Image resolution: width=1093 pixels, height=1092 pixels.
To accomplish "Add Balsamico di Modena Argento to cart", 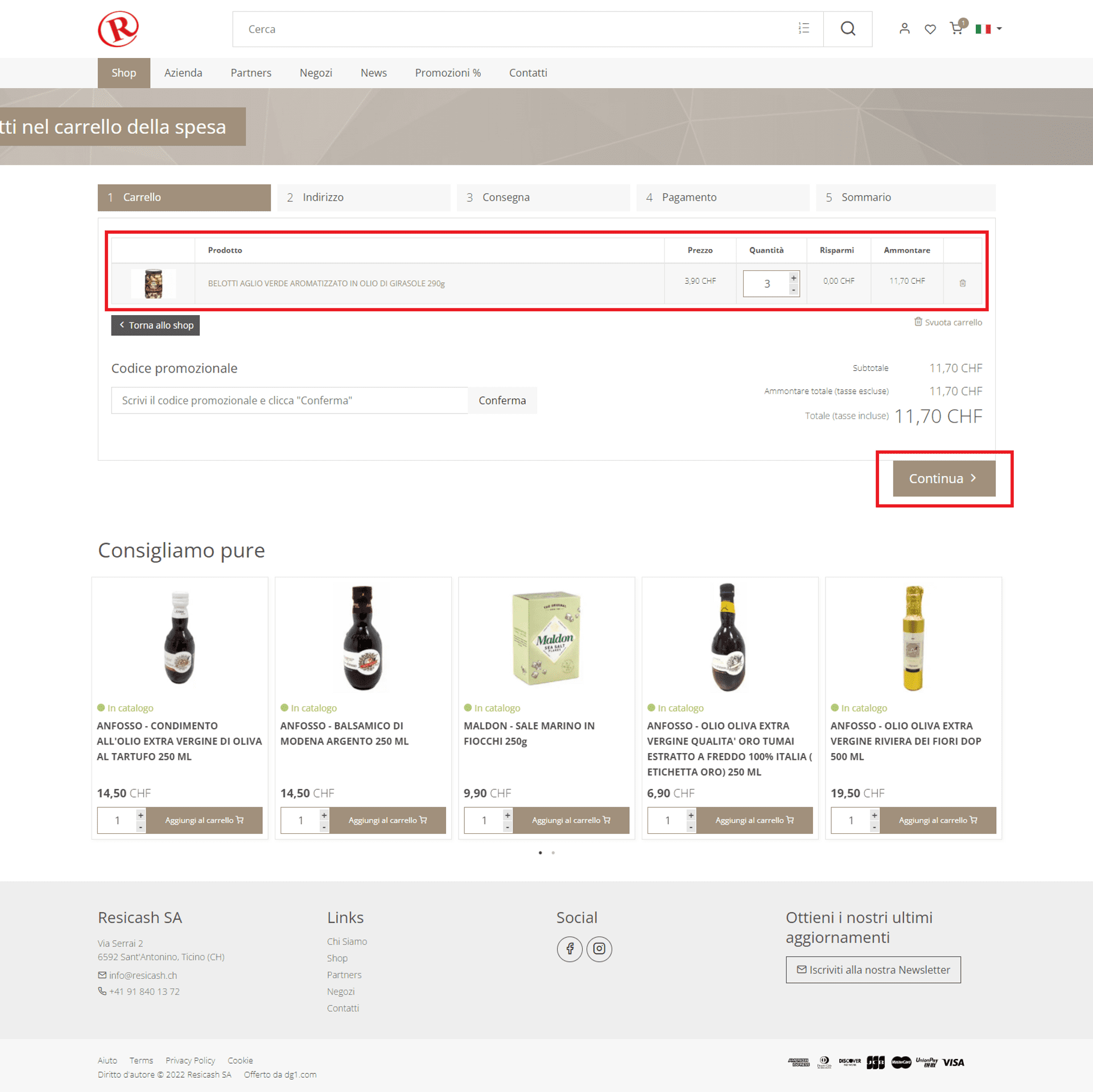I will click(388, 820).
